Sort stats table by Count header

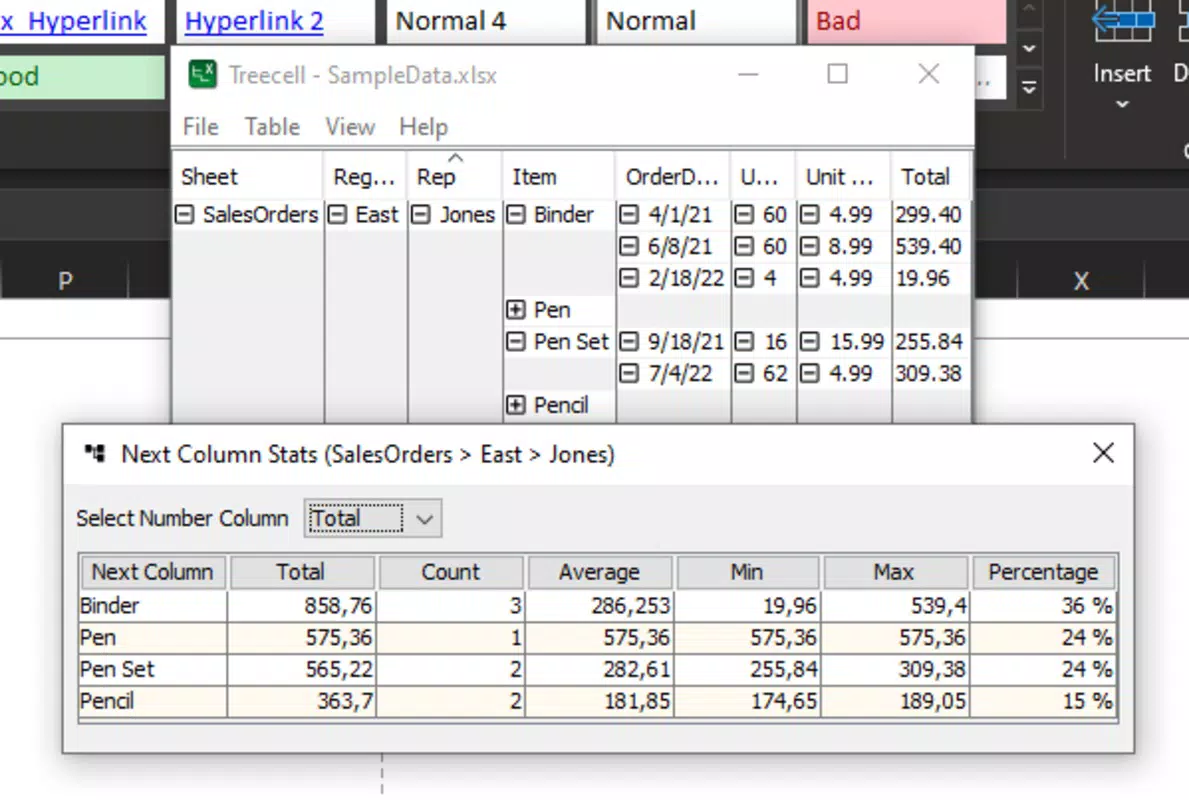click(x=450, y=572)
